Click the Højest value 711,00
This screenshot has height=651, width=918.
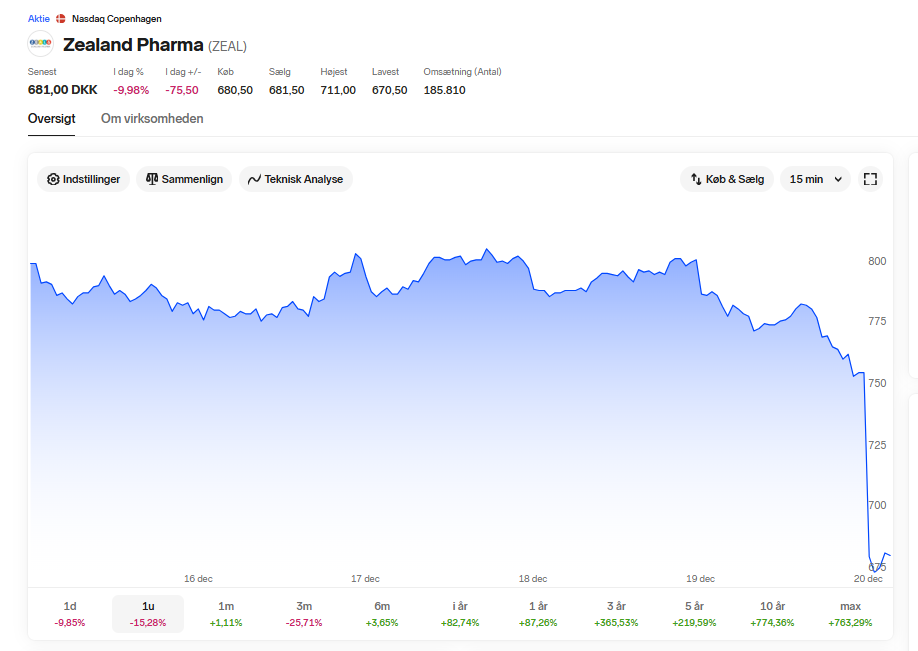coord(338,90)
